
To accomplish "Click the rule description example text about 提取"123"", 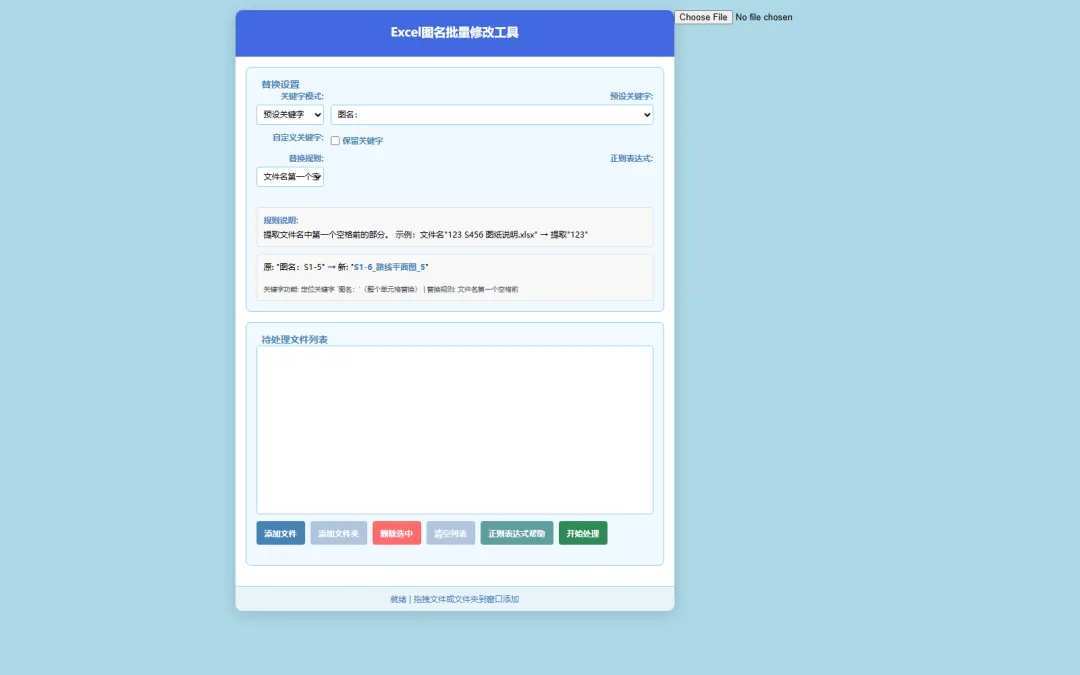I will [x=426, y=235].
